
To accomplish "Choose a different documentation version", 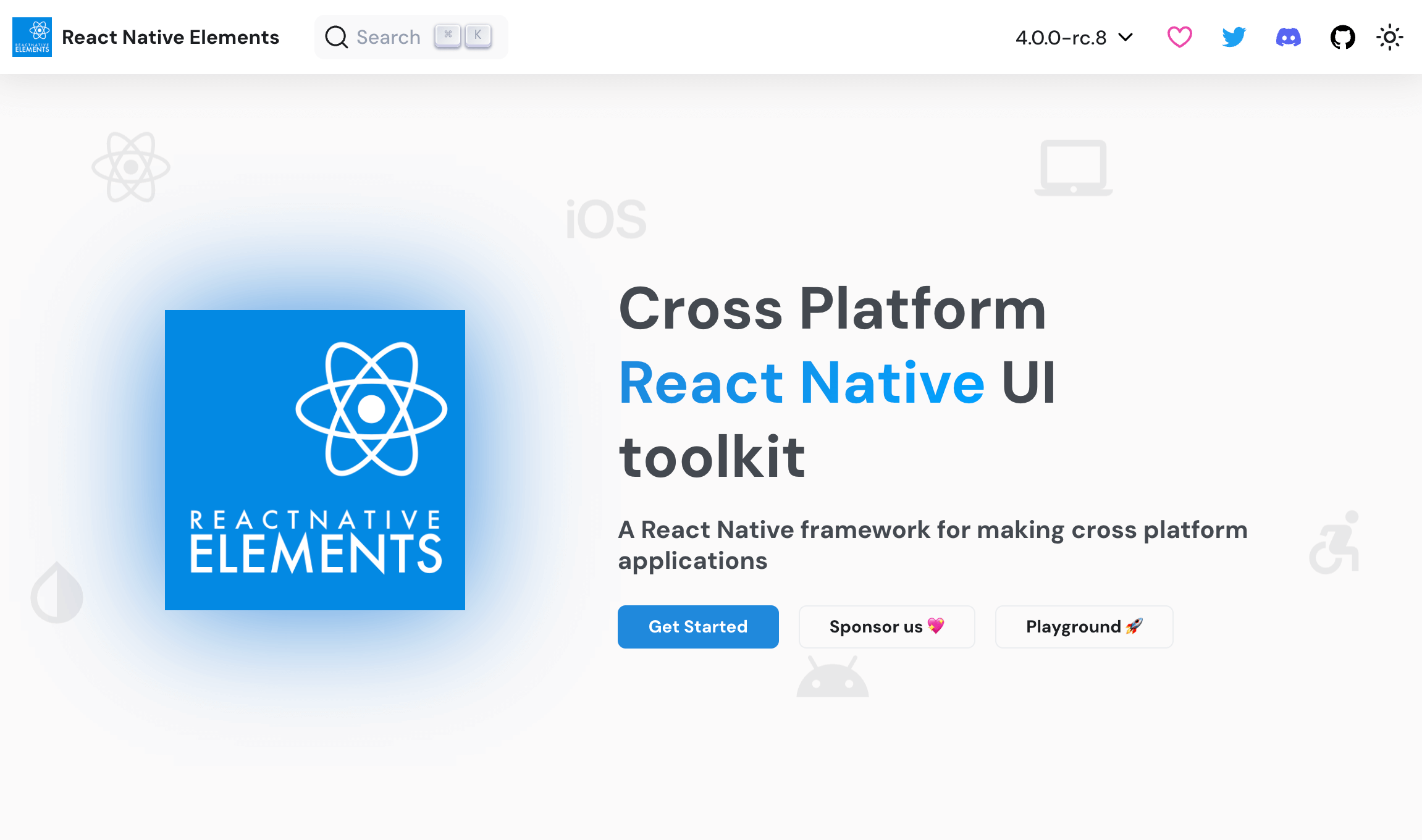I will pyautogui.click(x=1074, y=37).
